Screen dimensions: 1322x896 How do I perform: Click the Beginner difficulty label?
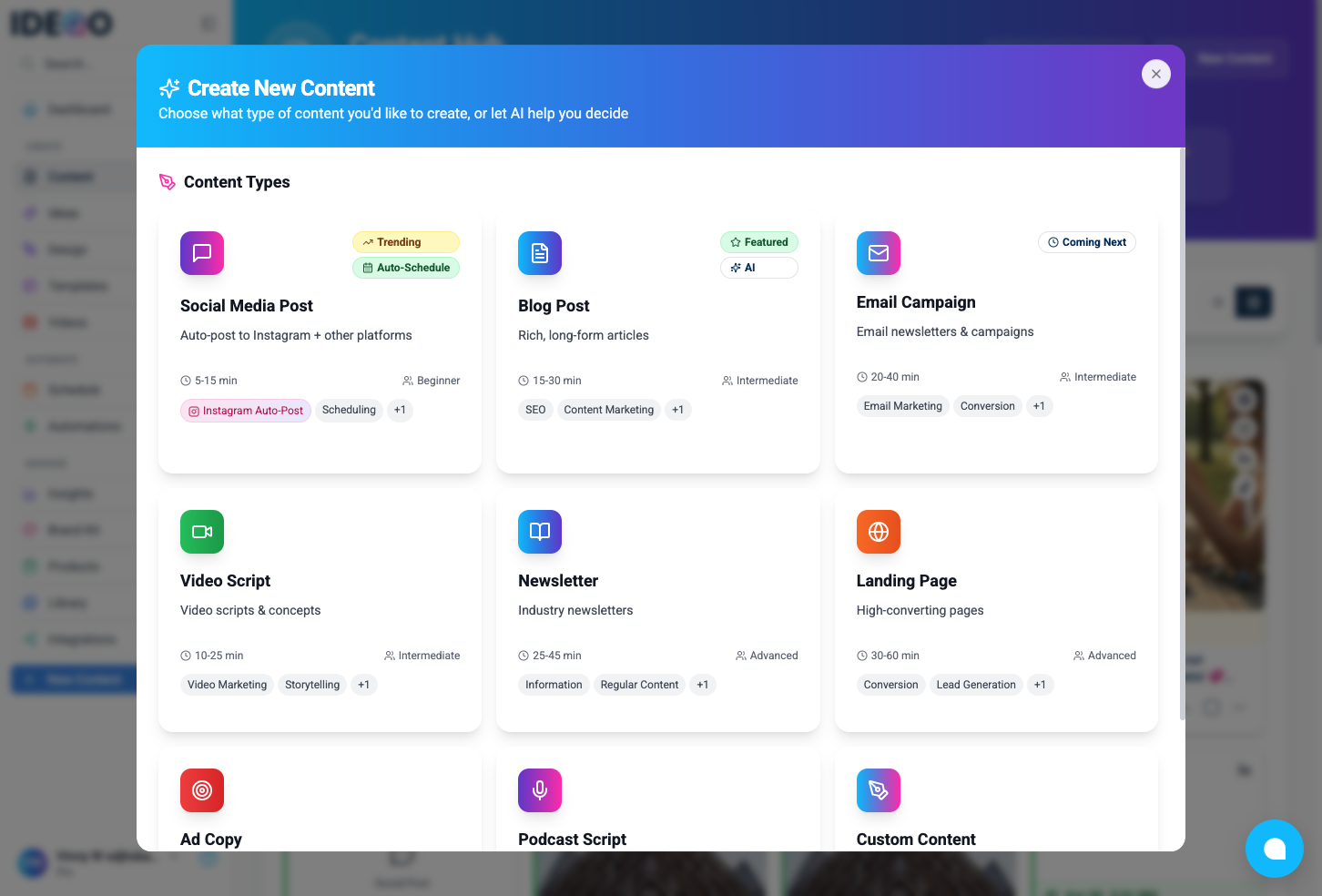(438, 381)
